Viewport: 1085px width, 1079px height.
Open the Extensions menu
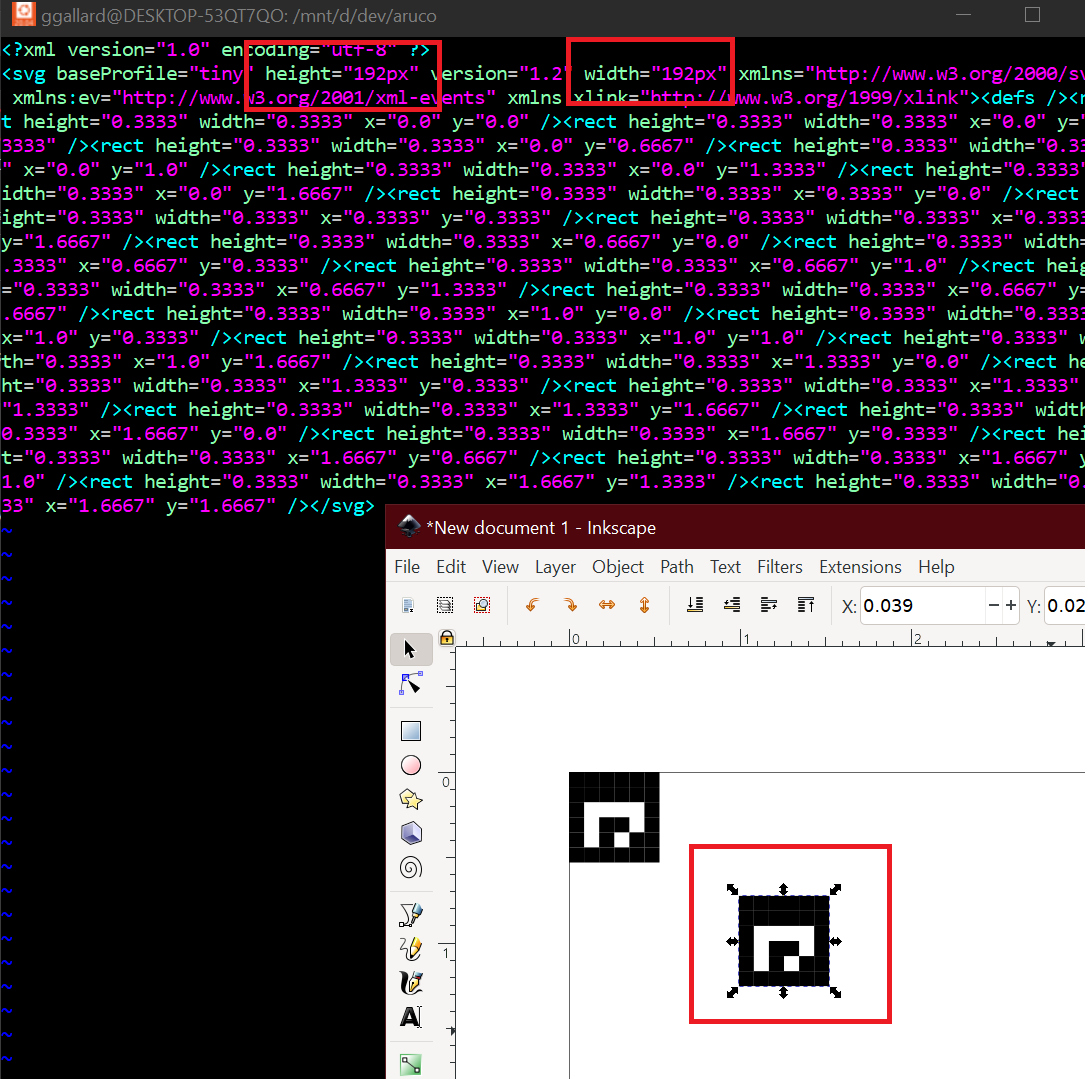(859, 567)
